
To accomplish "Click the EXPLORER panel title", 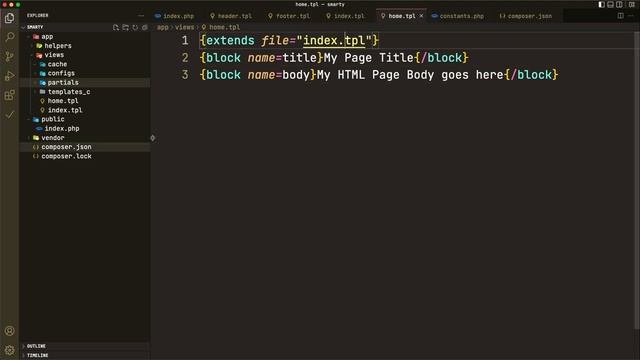I will [x=38, y=16].
